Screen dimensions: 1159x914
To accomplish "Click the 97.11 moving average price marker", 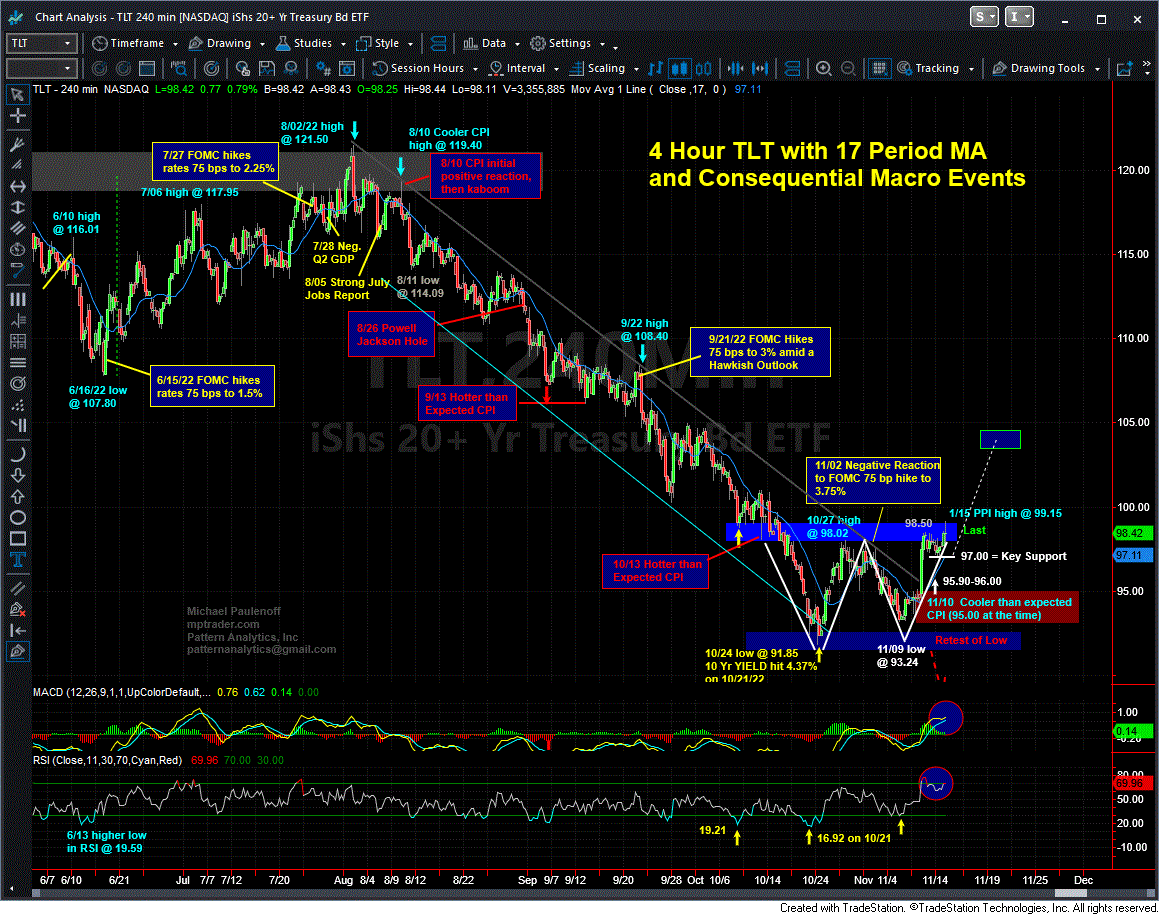I will [x=1132, y=556].
